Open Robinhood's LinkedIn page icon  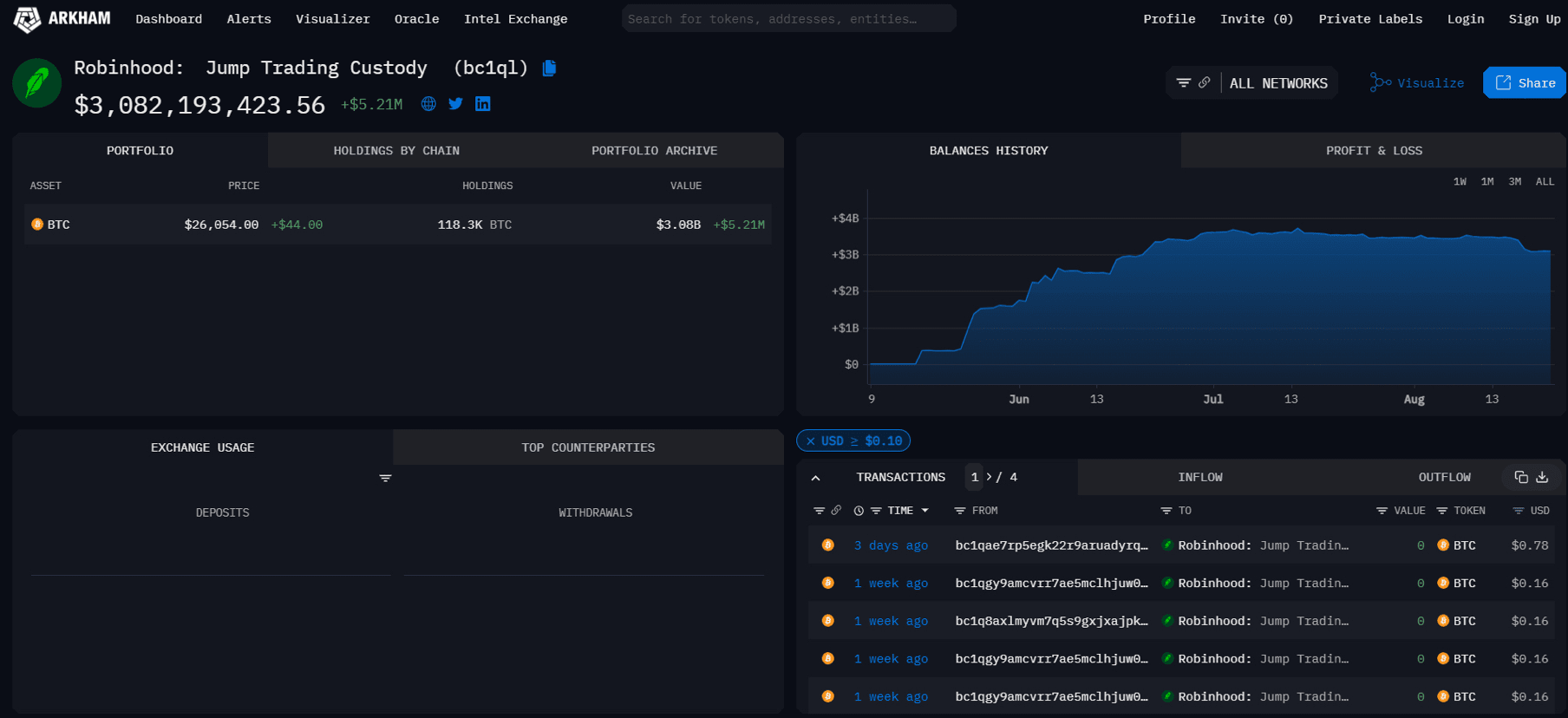(483, 104)
